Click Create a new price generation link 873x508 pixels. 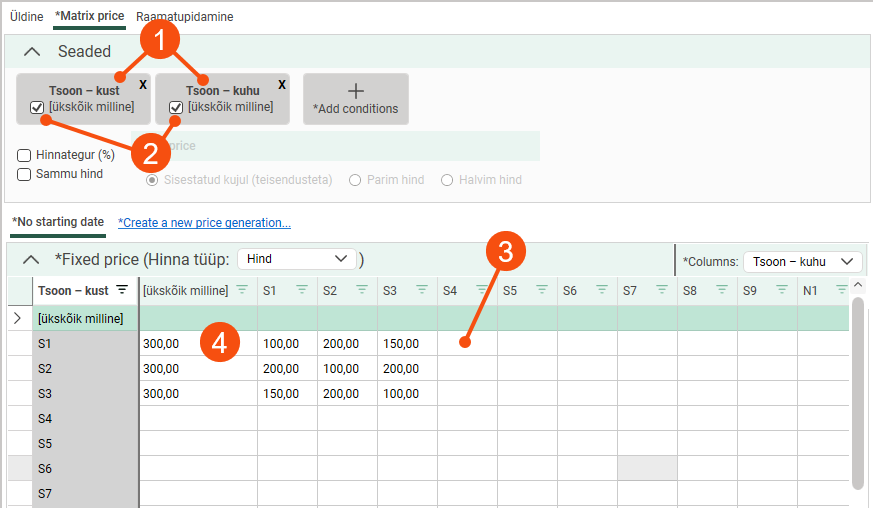tap(204, 222)
